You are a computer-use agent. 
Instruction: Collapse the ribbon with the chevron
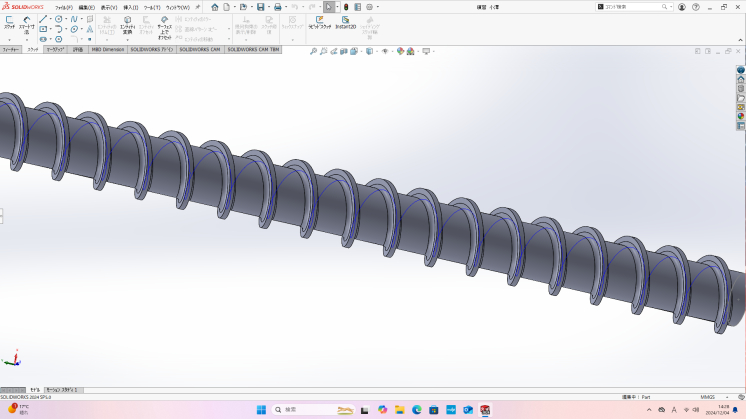coord(740,40)
